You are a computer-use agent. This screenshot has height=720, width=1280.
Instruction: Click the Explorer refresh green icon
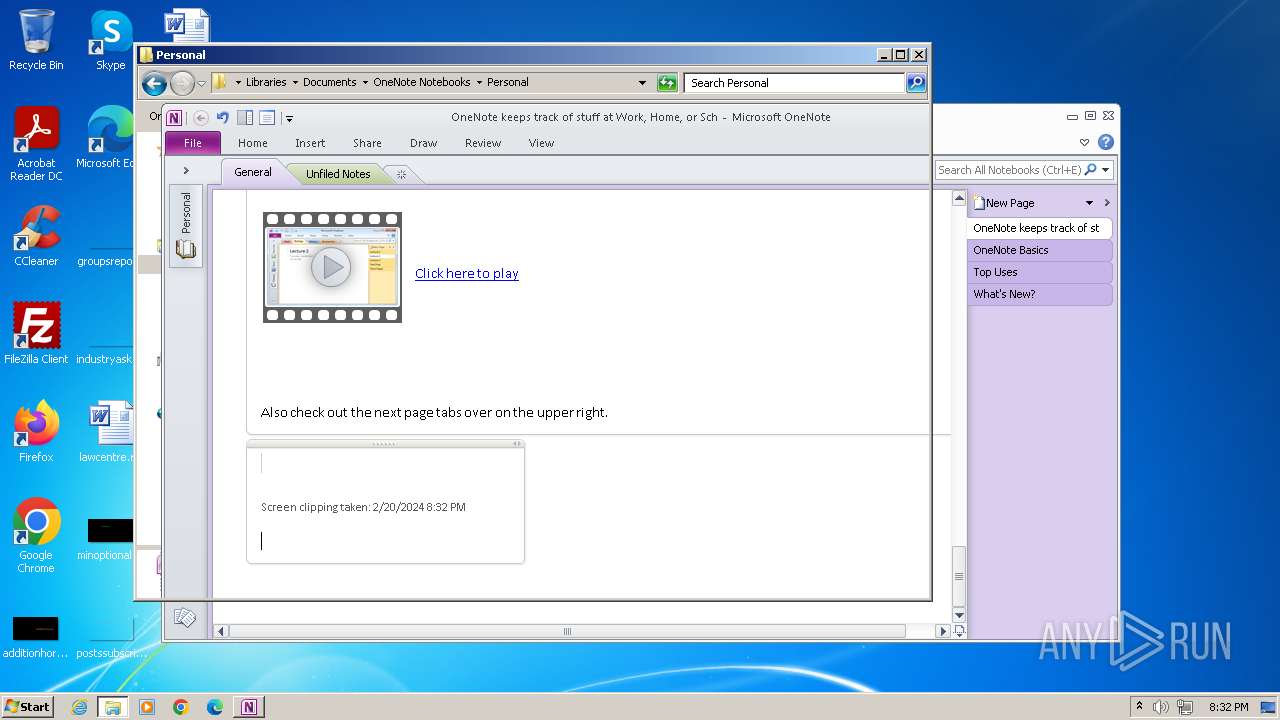667,83
